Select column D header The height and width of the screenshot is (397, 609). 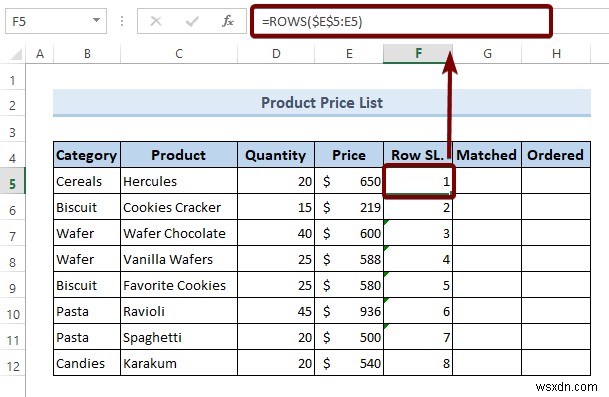coord(276,54)
